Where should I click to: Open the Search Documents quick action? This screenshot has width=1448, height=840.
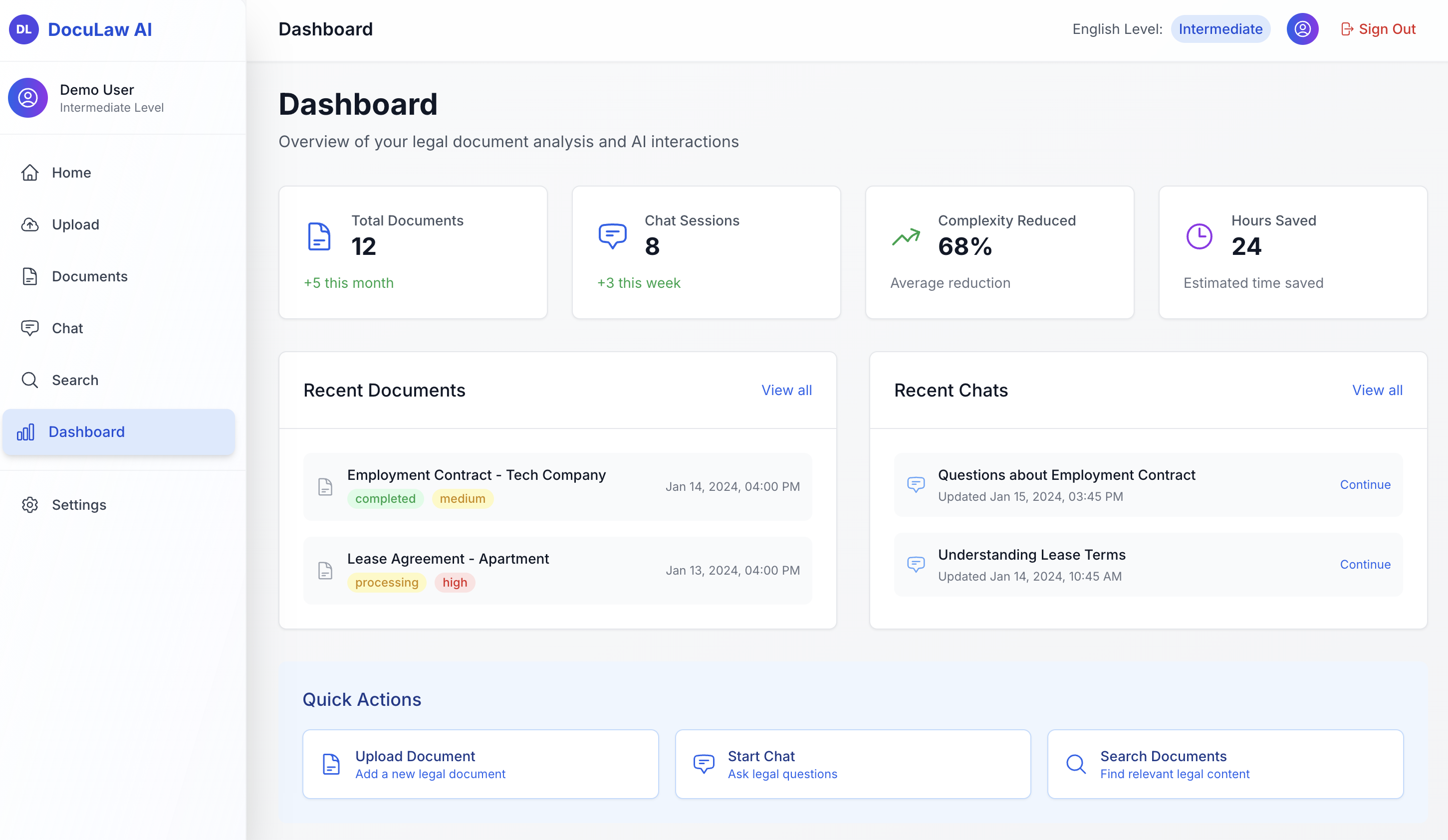point(1225,764)
